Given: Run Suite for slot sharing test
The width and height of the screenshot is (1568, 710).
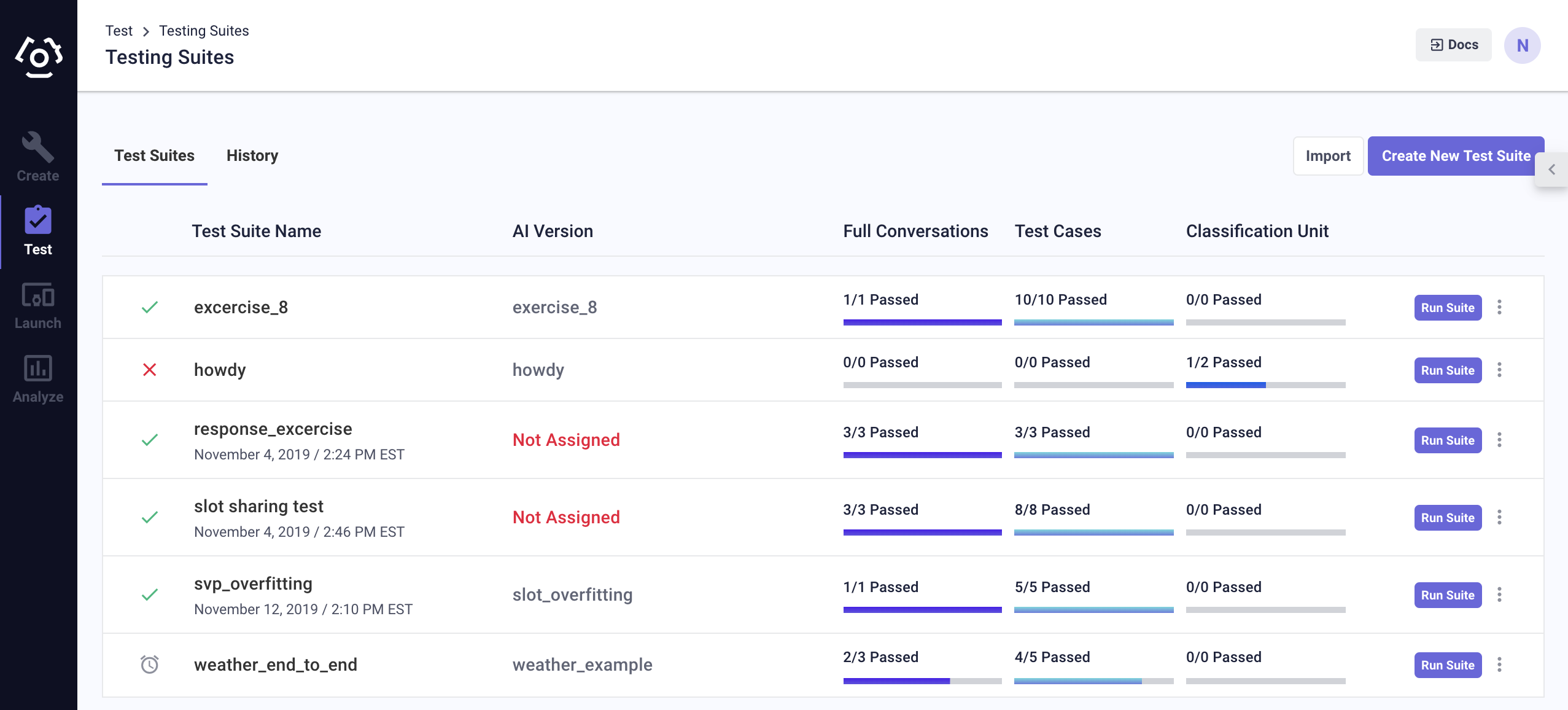Looking at the screenshot, I should (x=1448, y=518).
